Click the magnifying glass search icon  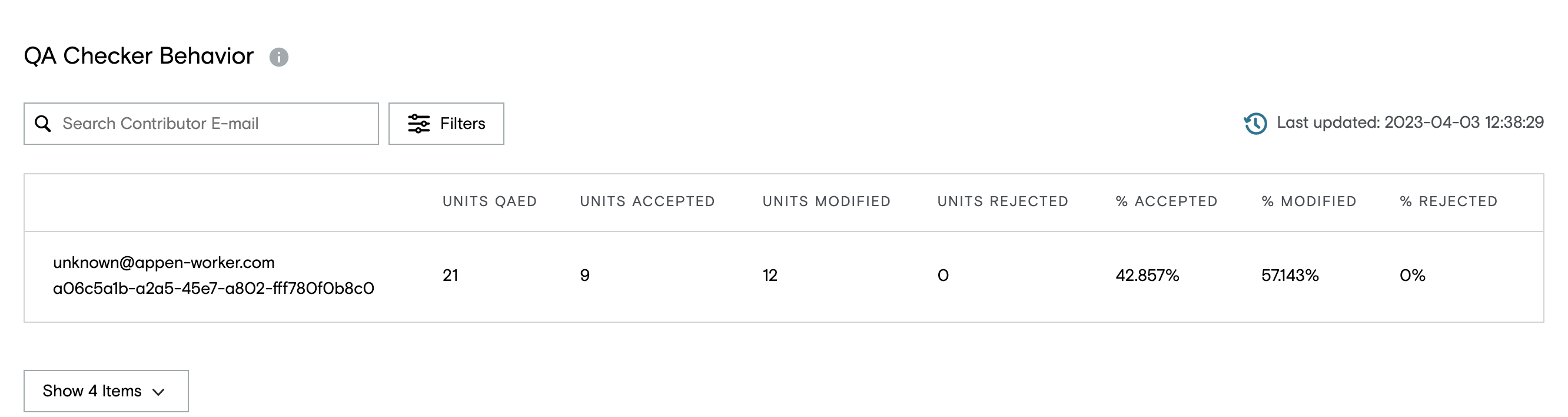[x=42, y=124]
